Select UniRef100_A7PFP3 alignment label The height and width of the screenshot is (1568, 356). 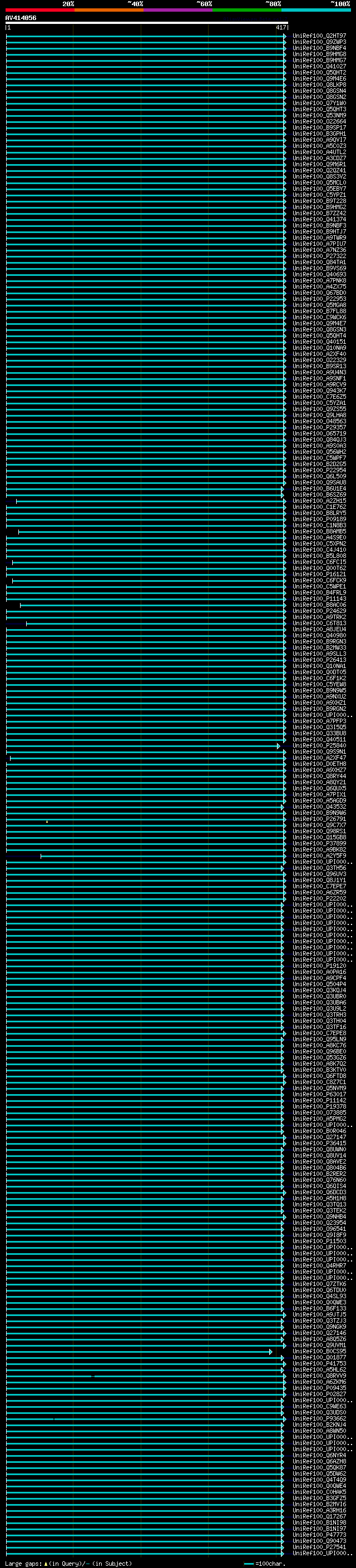(x=319, y=721)
